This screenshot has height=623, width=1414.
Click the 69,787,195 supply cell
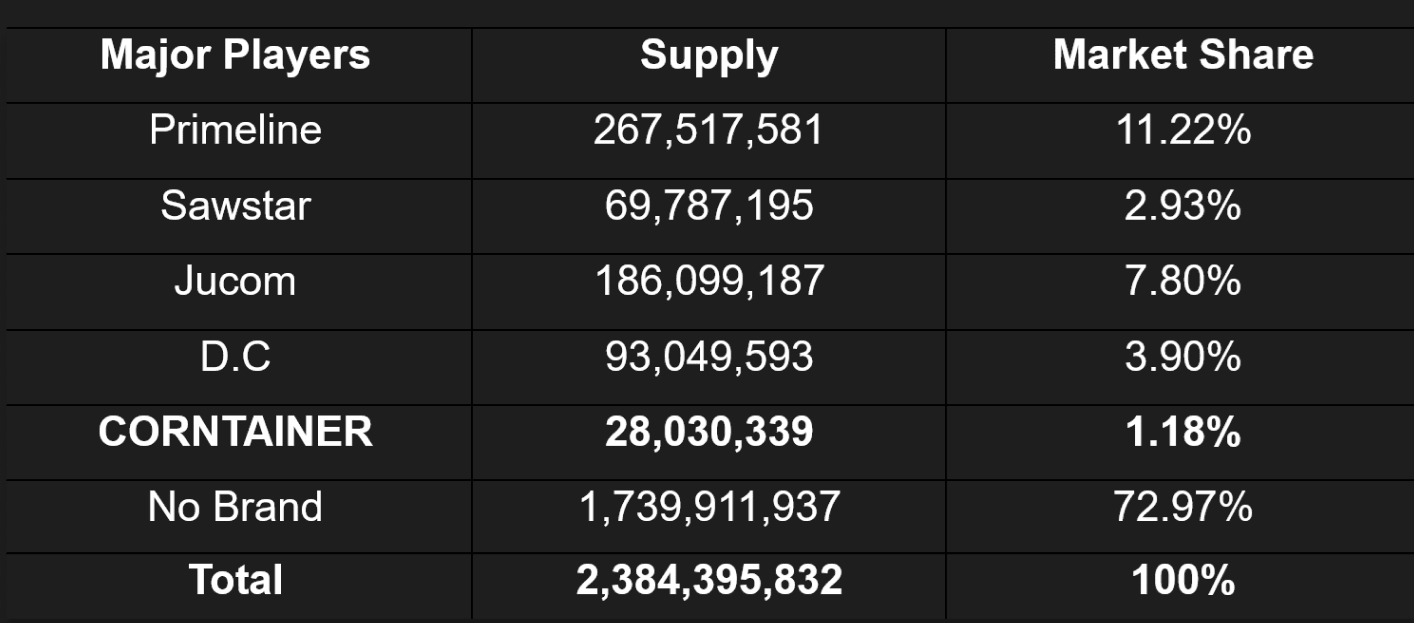click(x=709, y=206)
